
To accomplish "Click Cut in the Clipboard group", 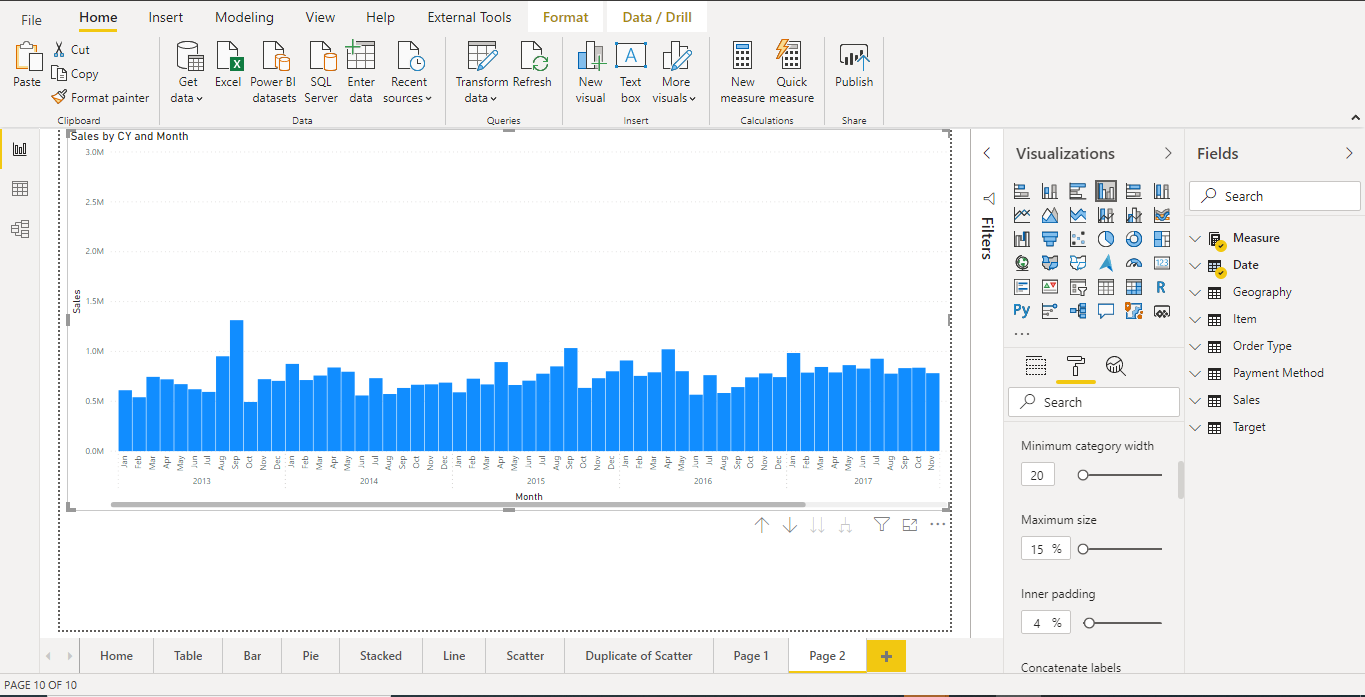I will [71, 49].
